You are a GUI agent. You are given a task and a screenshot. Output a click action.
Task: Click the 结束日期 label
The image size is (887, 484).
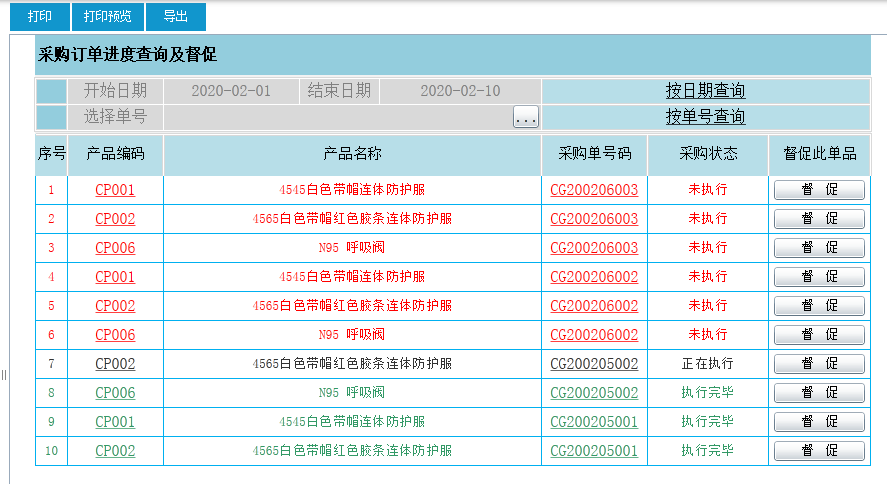pos(339,90)
